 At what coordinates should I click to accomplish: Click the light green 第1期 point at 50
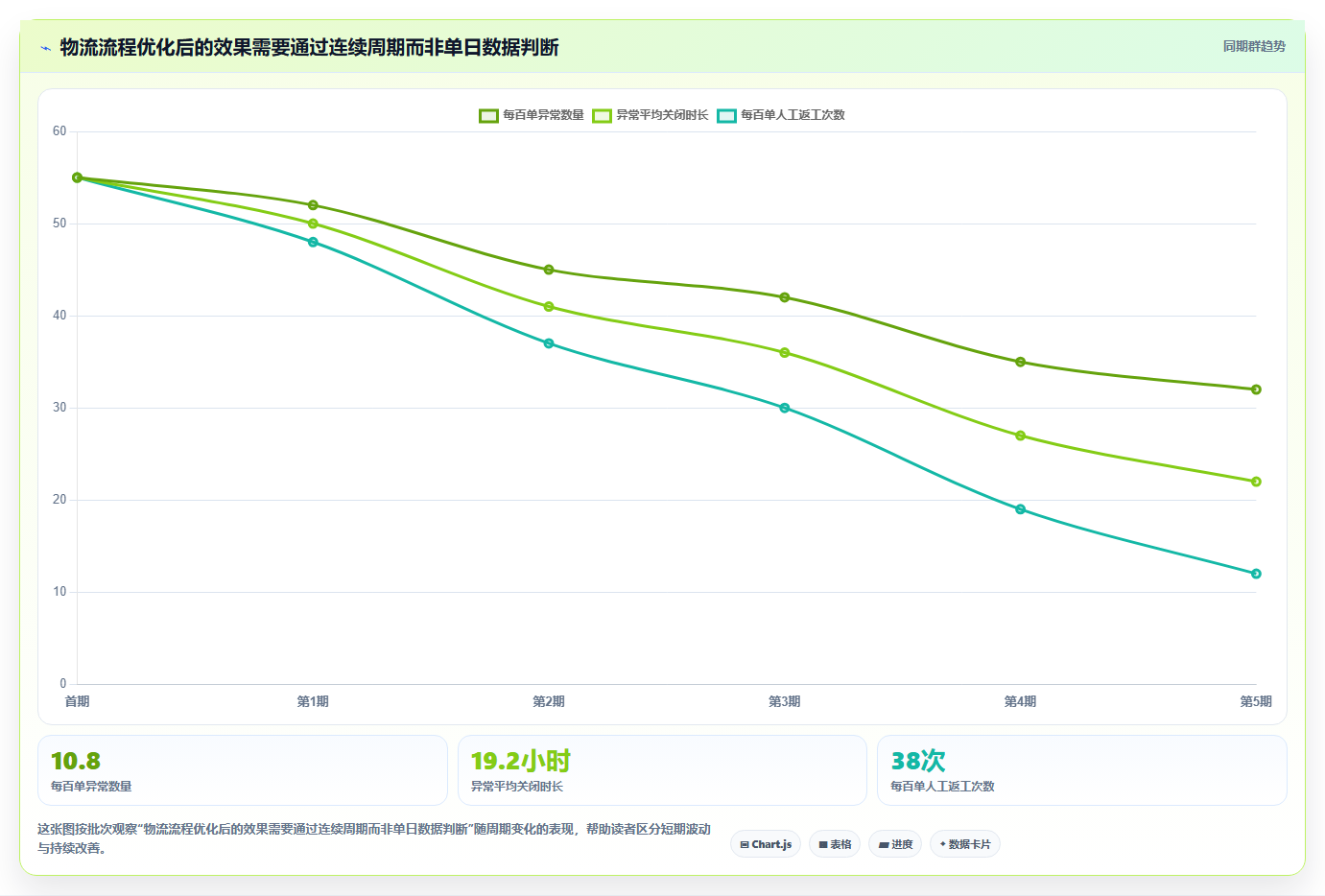tap(313, 224)
